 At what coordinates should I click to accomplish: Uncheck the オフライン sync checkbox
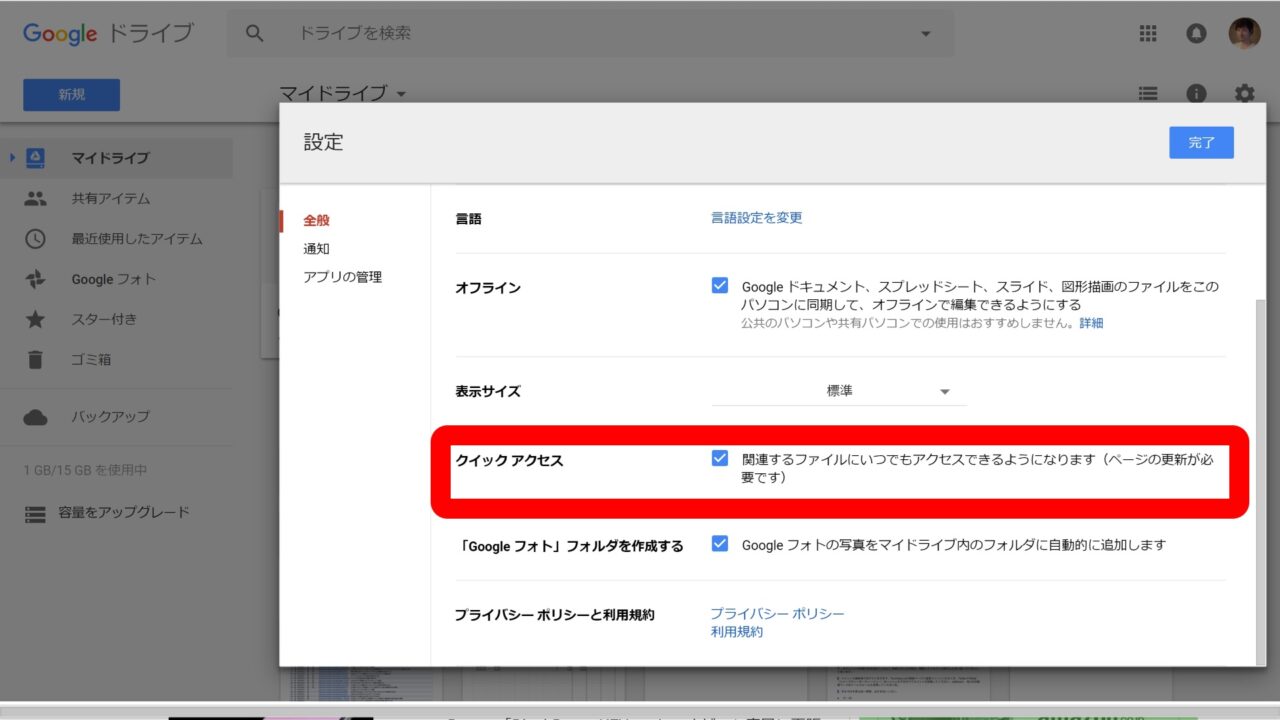[720, 286]
